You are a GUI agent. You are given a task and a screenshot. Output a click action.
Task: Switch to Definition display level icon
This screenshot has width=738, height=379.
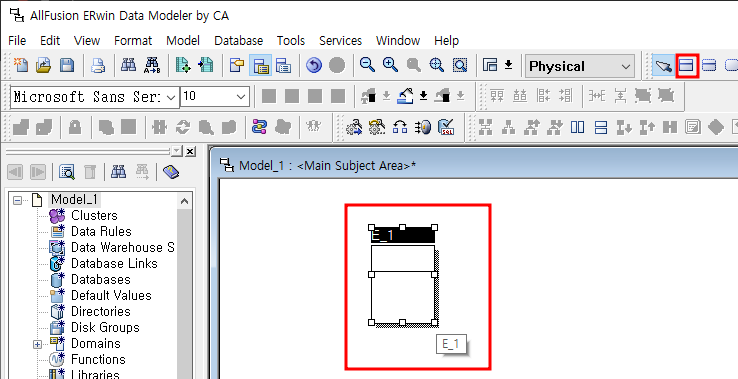283,65
